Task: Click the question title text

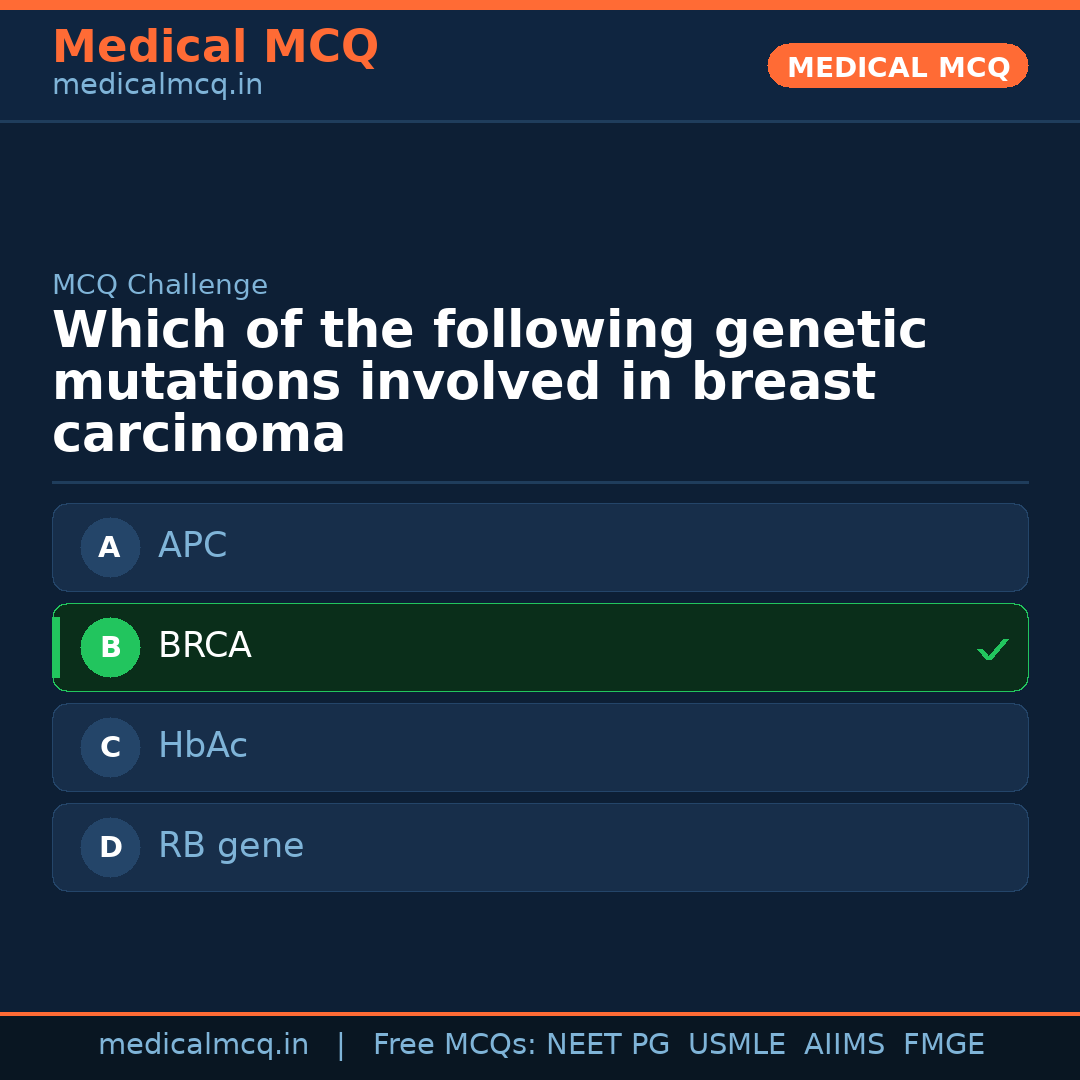Action: pyautogui.click(x=490, y=380)
